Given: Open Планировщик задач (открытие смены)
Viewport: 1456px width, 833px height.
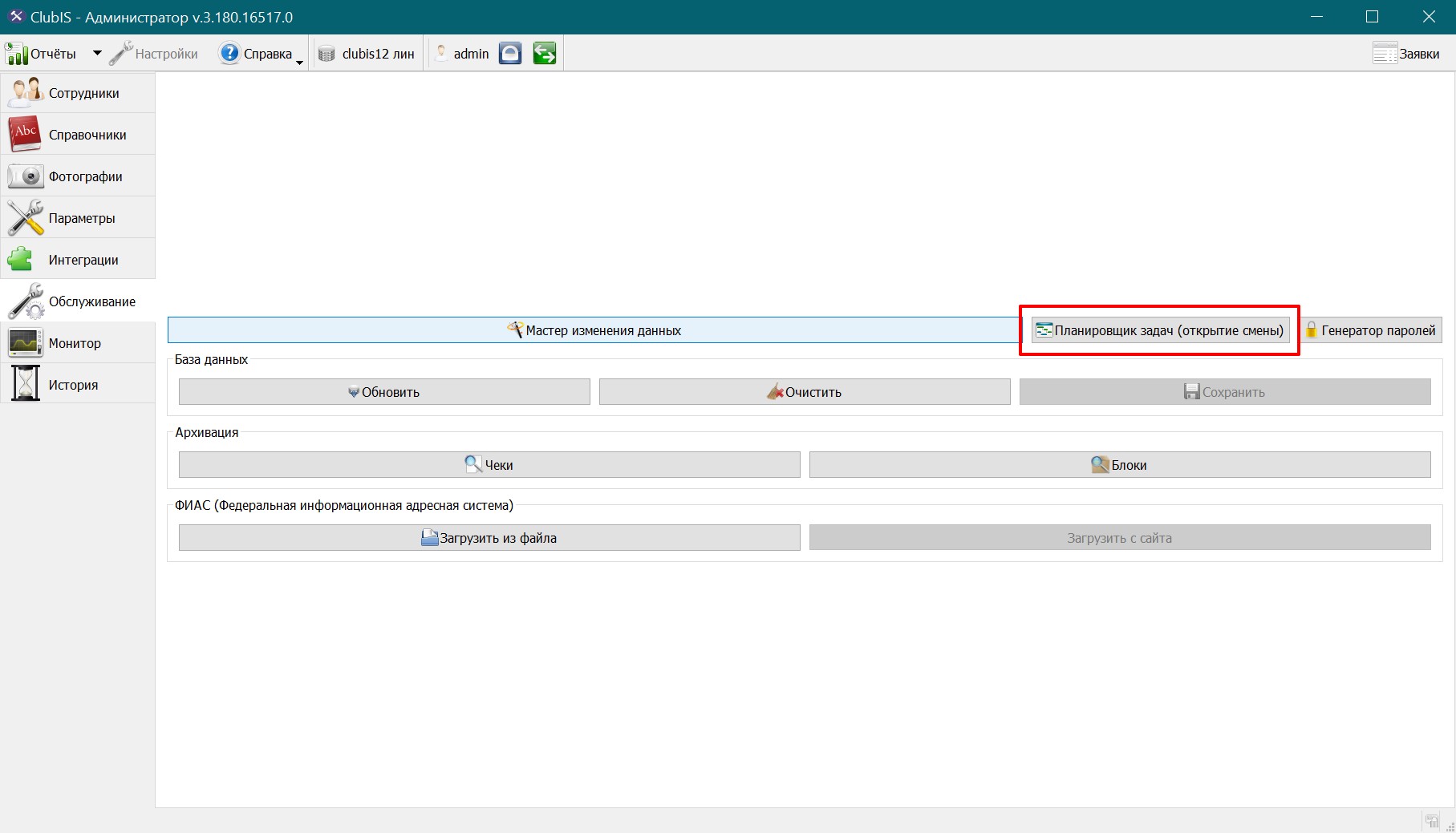Looking at the screenshot, I should (x=1160, y=330).
